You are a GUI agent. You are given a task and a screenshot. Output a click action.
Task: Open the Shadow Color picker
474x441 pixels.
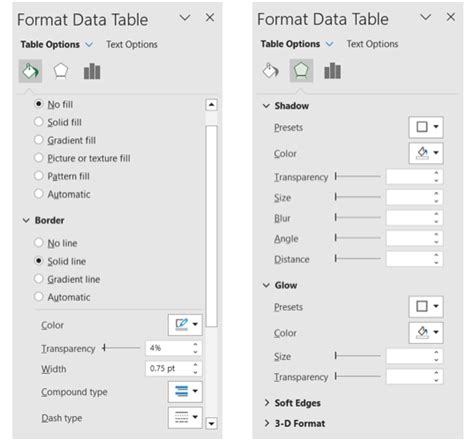tap(426, 153)
